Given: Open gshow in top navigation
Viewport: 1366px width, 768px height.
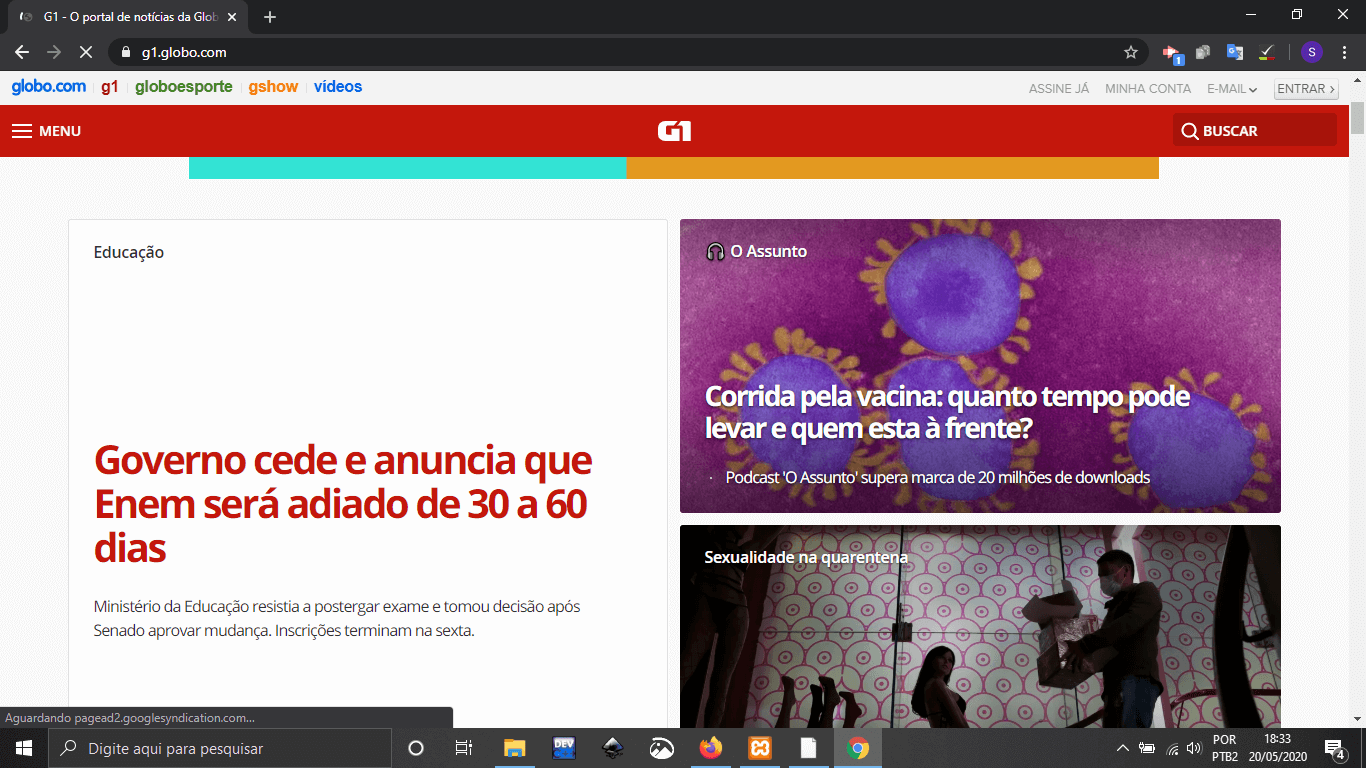Looking at the screenshot, I should point(274,87).
